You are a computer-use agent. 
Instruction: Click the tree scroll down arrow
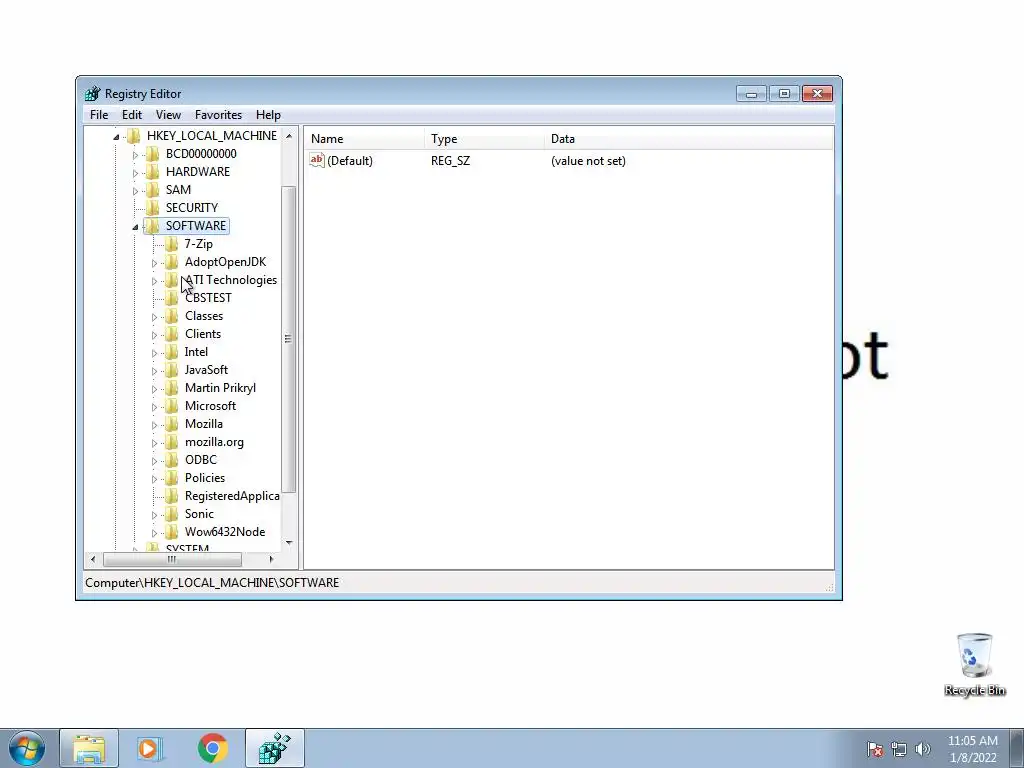pos(289,543)
